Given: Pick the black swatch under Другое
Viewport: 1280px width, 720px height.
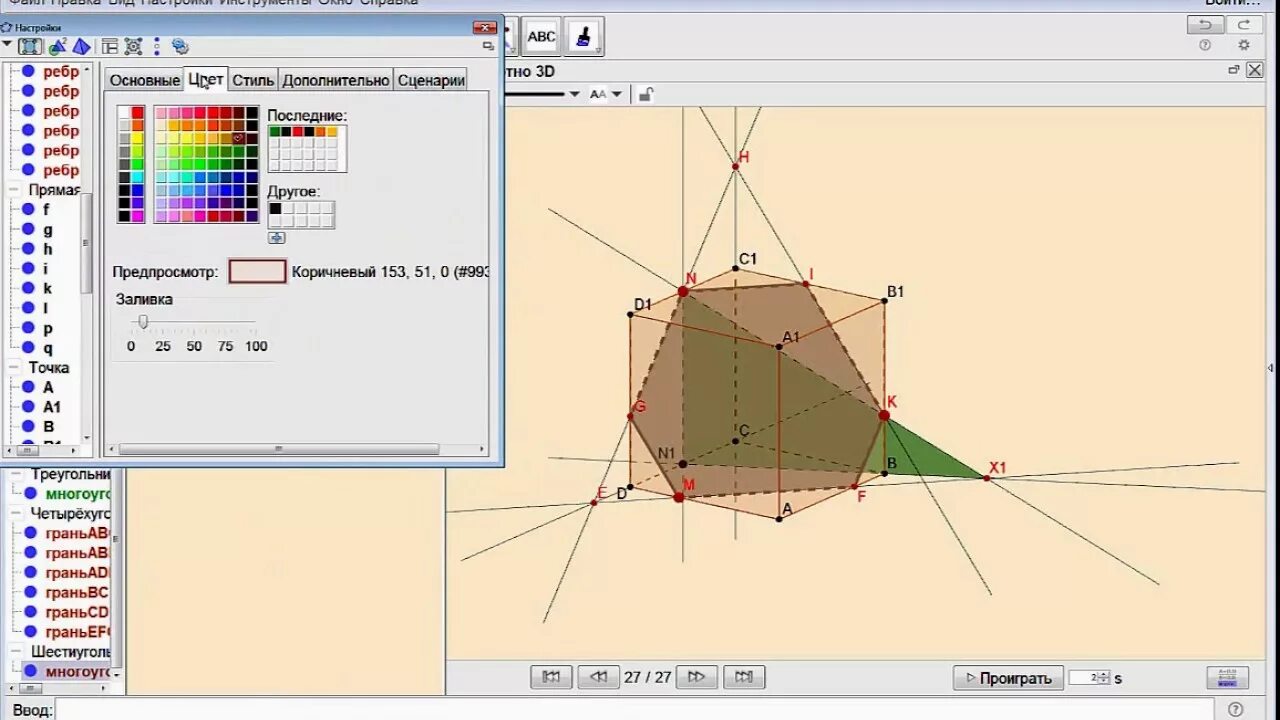Looking at the screenshot, I should click(x=275, y=209).
